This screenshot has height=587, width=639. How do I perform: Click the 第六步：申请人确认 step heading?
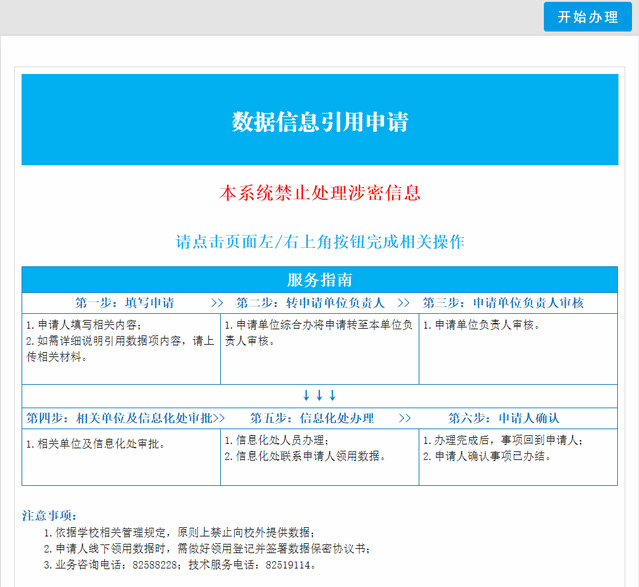tap(503, 417)
